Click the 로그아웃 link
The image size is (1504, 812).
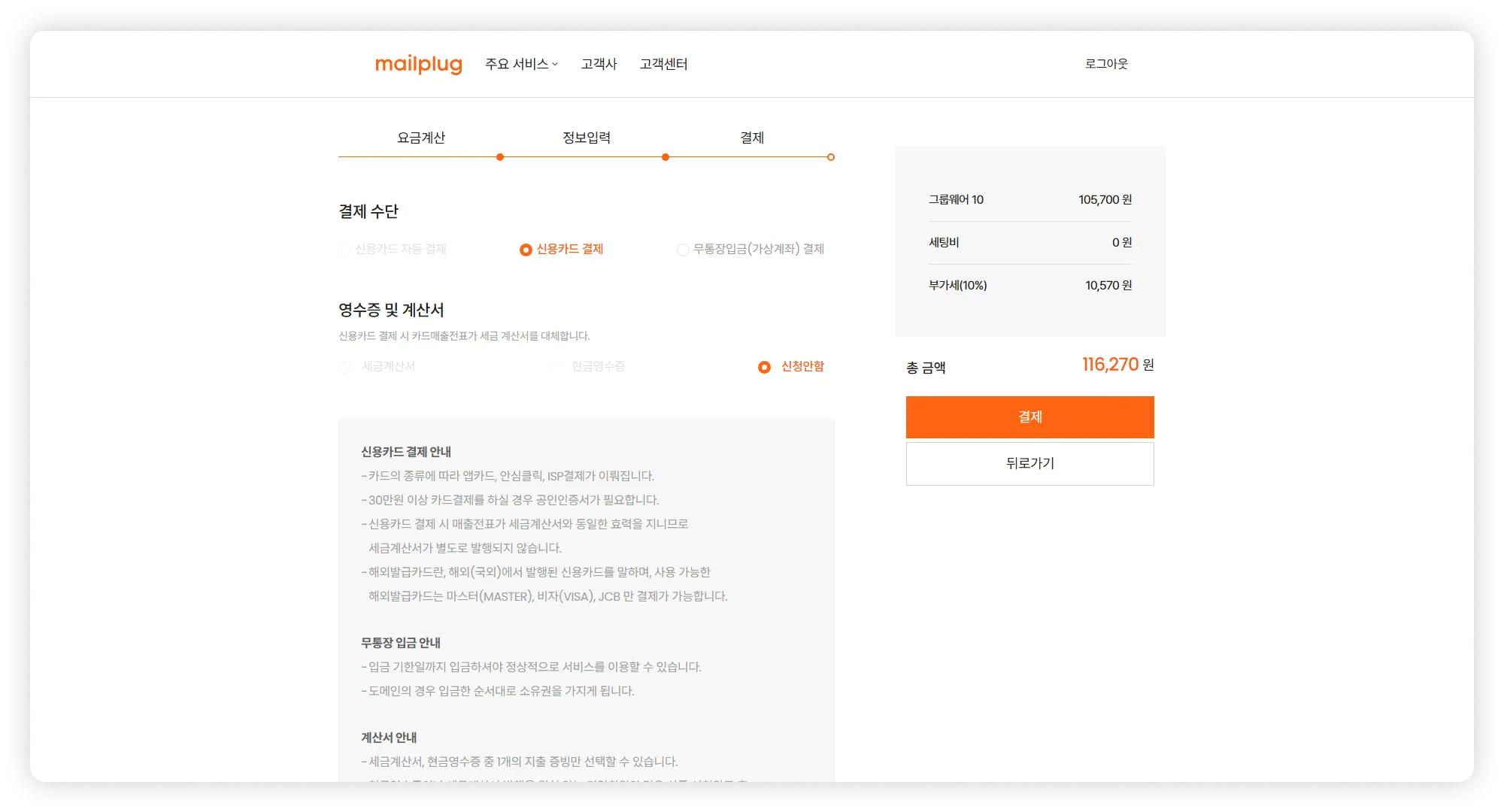pyautogui.click(x=1105, y=64)
